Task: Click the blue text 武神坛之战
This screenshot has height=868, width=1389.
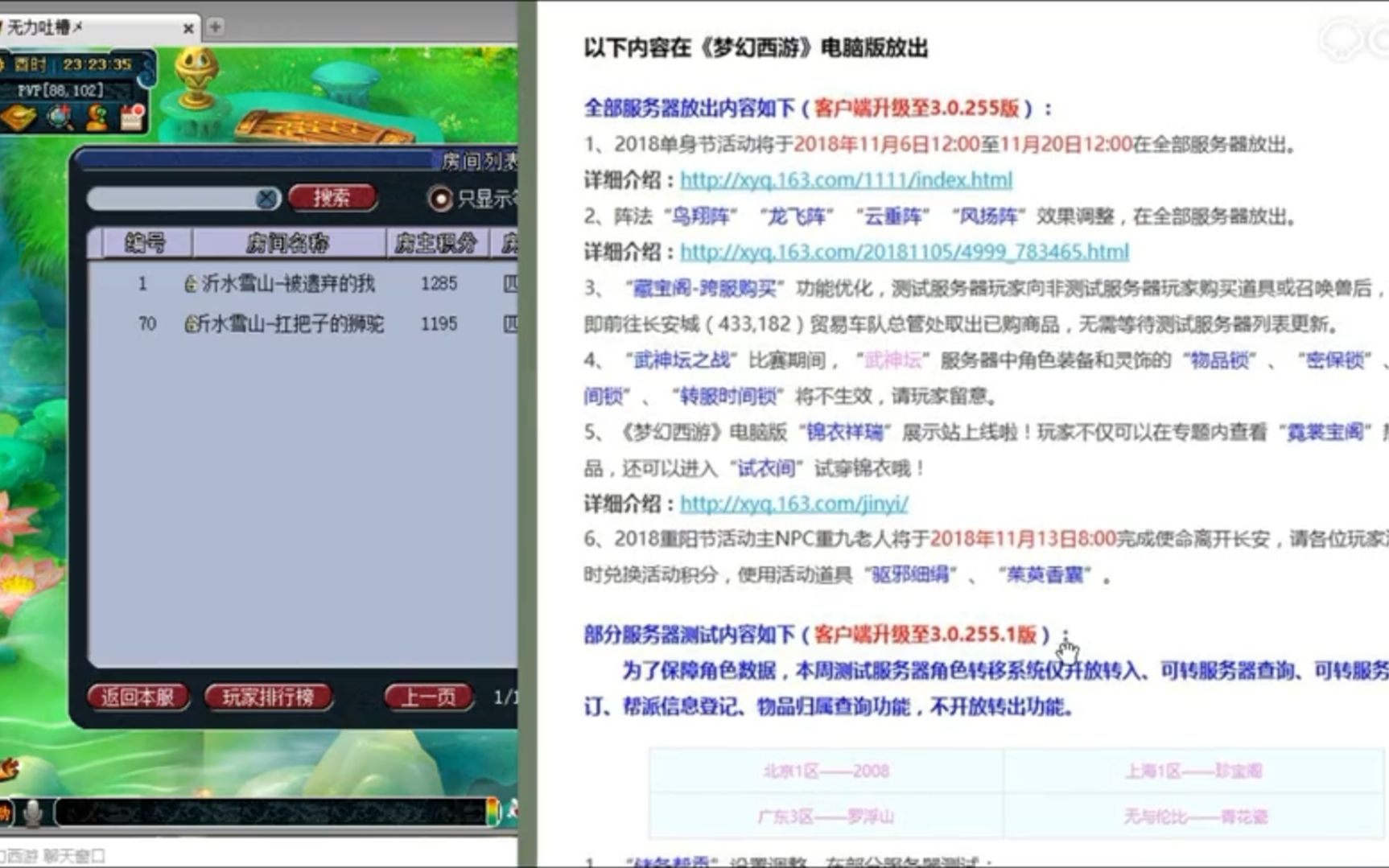Action: 682,360
